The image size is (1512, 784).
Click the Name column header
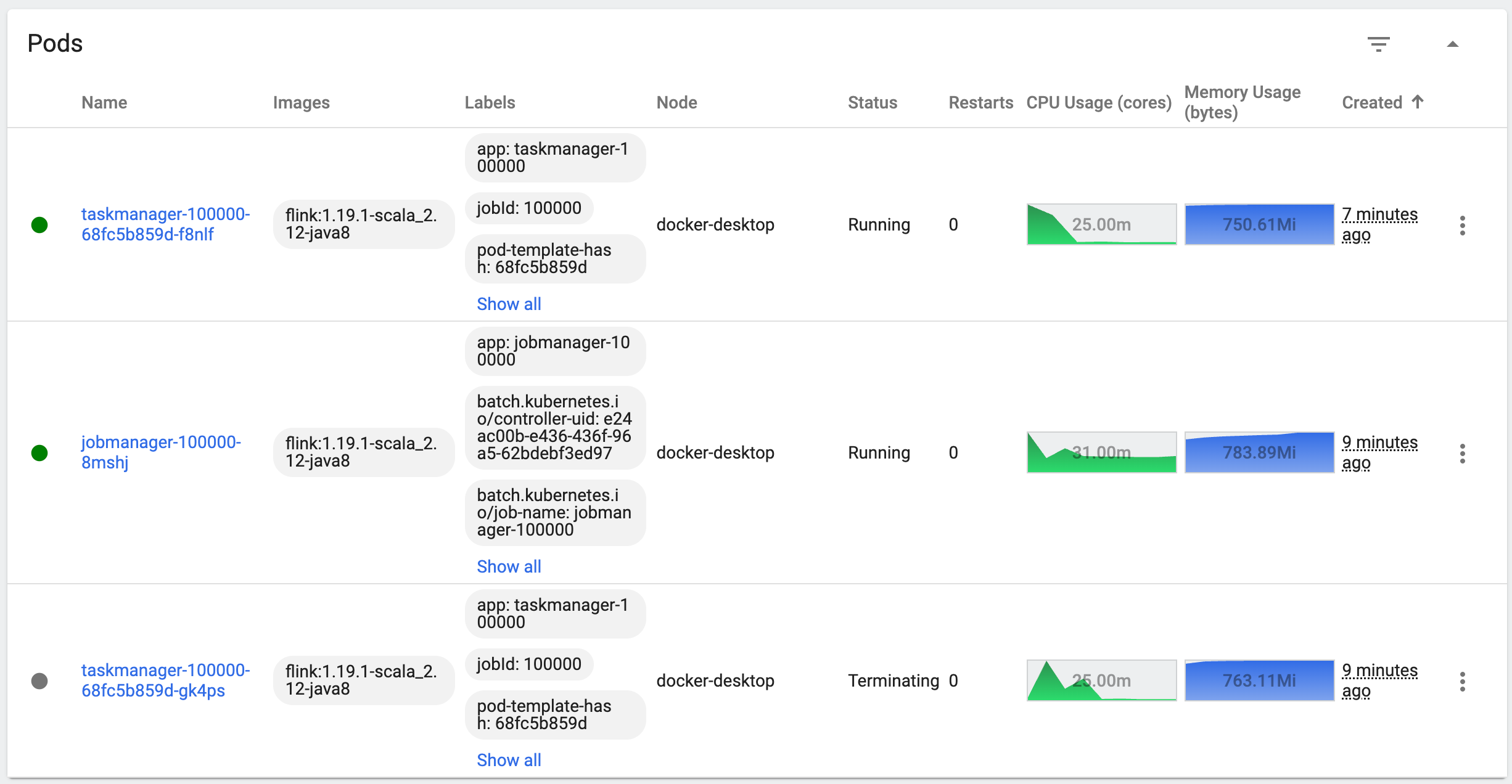tap(104, 102)
